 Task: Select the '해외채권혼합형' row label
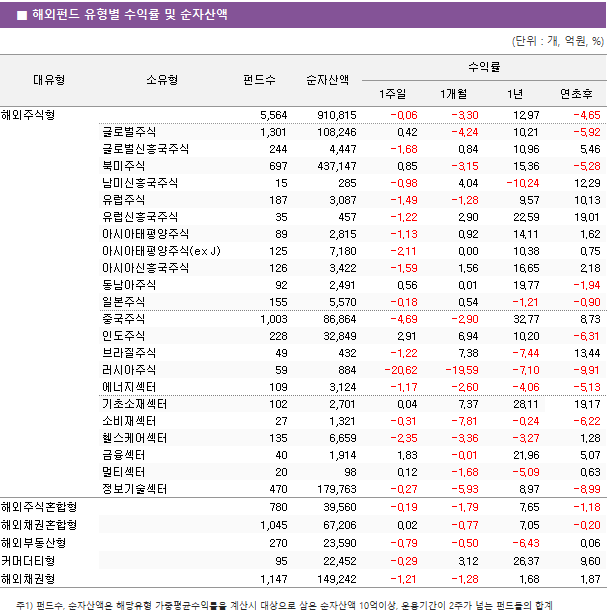tap(39, 525)
